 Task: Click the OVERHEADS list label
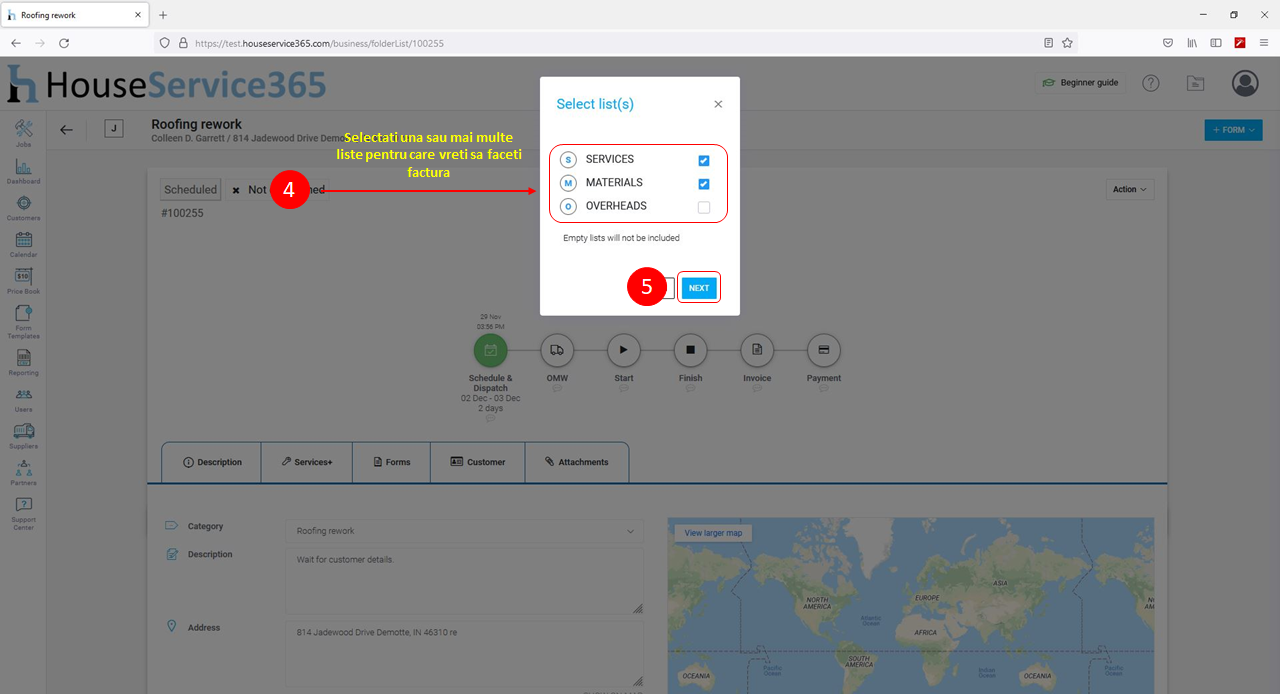click(616, 206)
